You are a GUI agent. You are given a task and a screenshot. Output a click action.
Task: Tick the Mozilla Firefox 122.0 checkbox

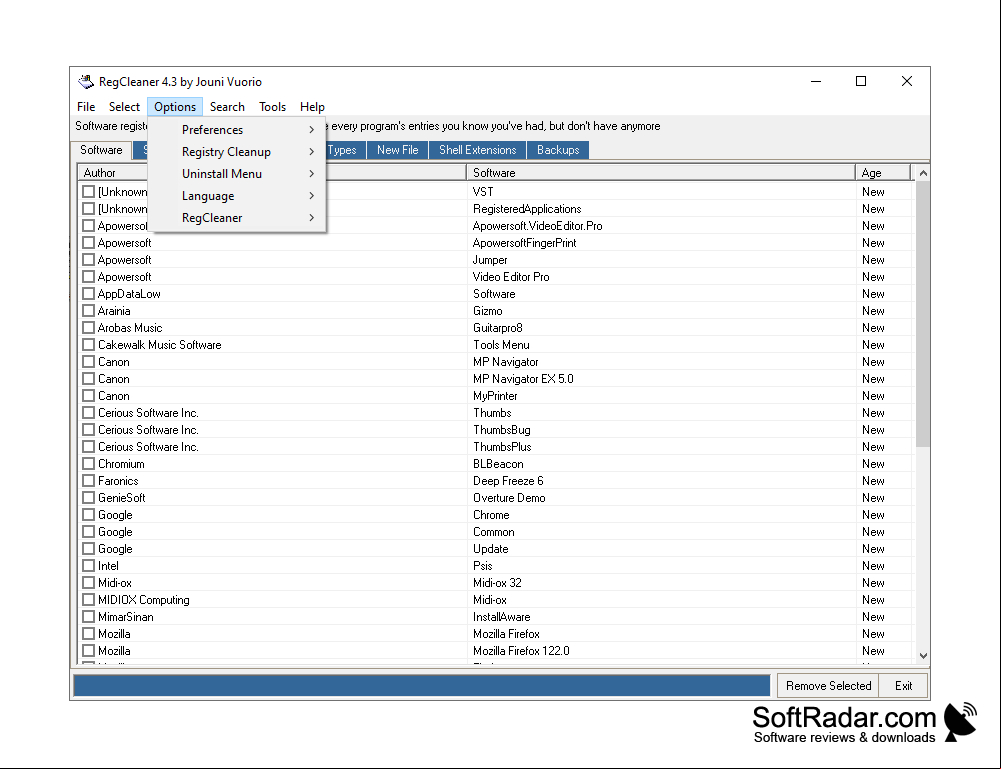[x=89, y=652]
